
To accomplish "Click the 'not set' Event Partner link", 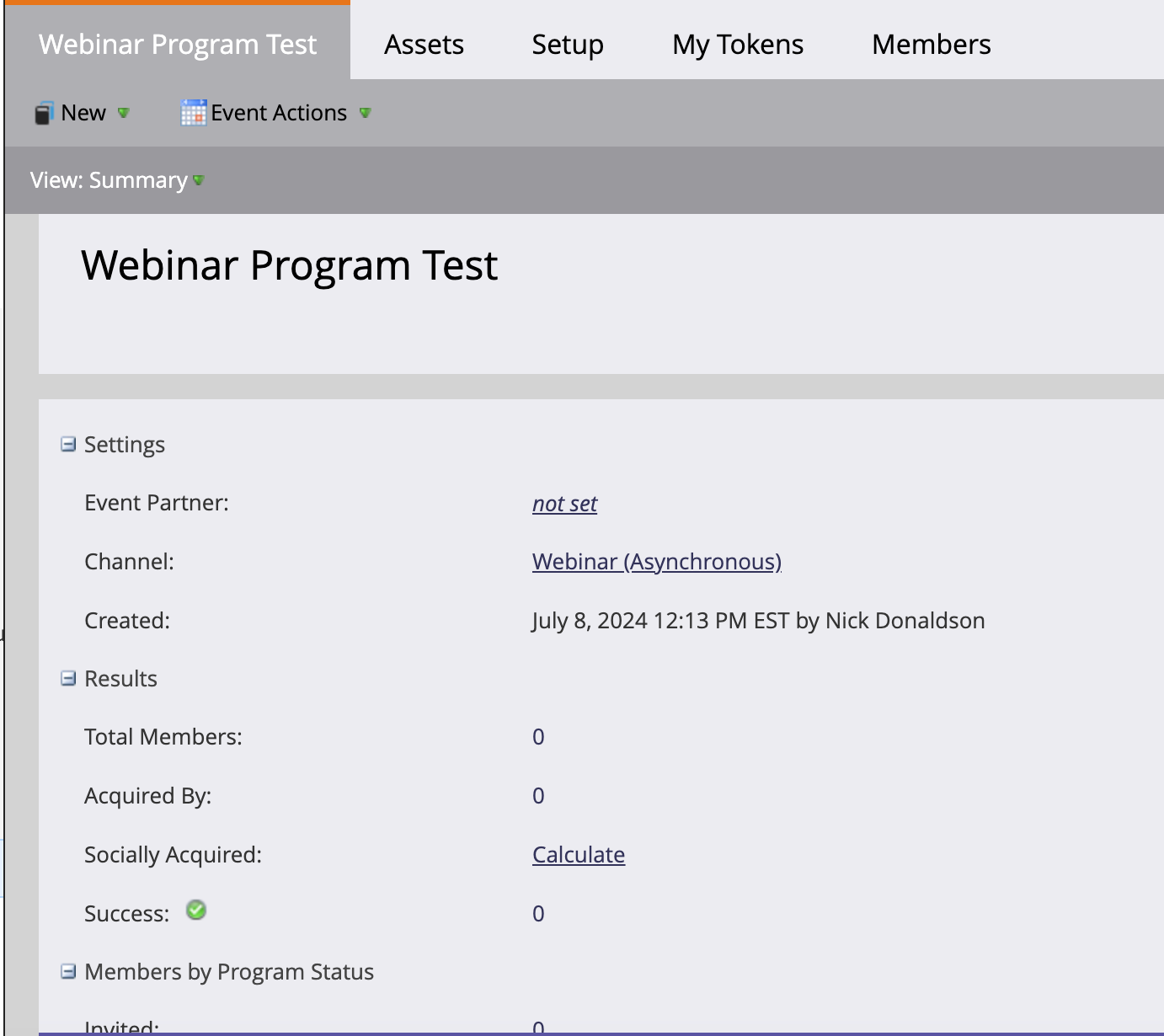I will (564, 504).
